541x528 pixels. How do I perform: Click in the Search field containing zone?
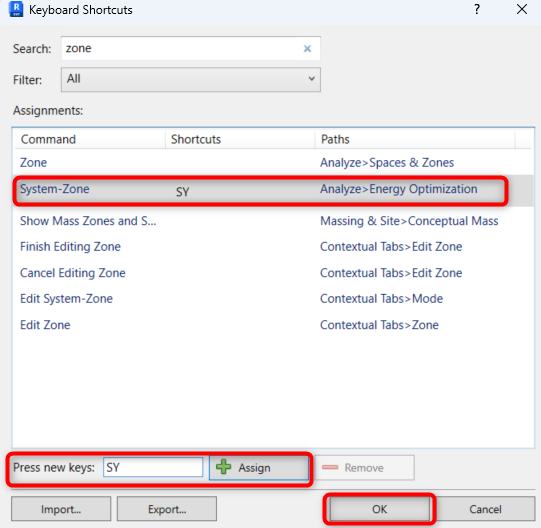pos(191,49)
